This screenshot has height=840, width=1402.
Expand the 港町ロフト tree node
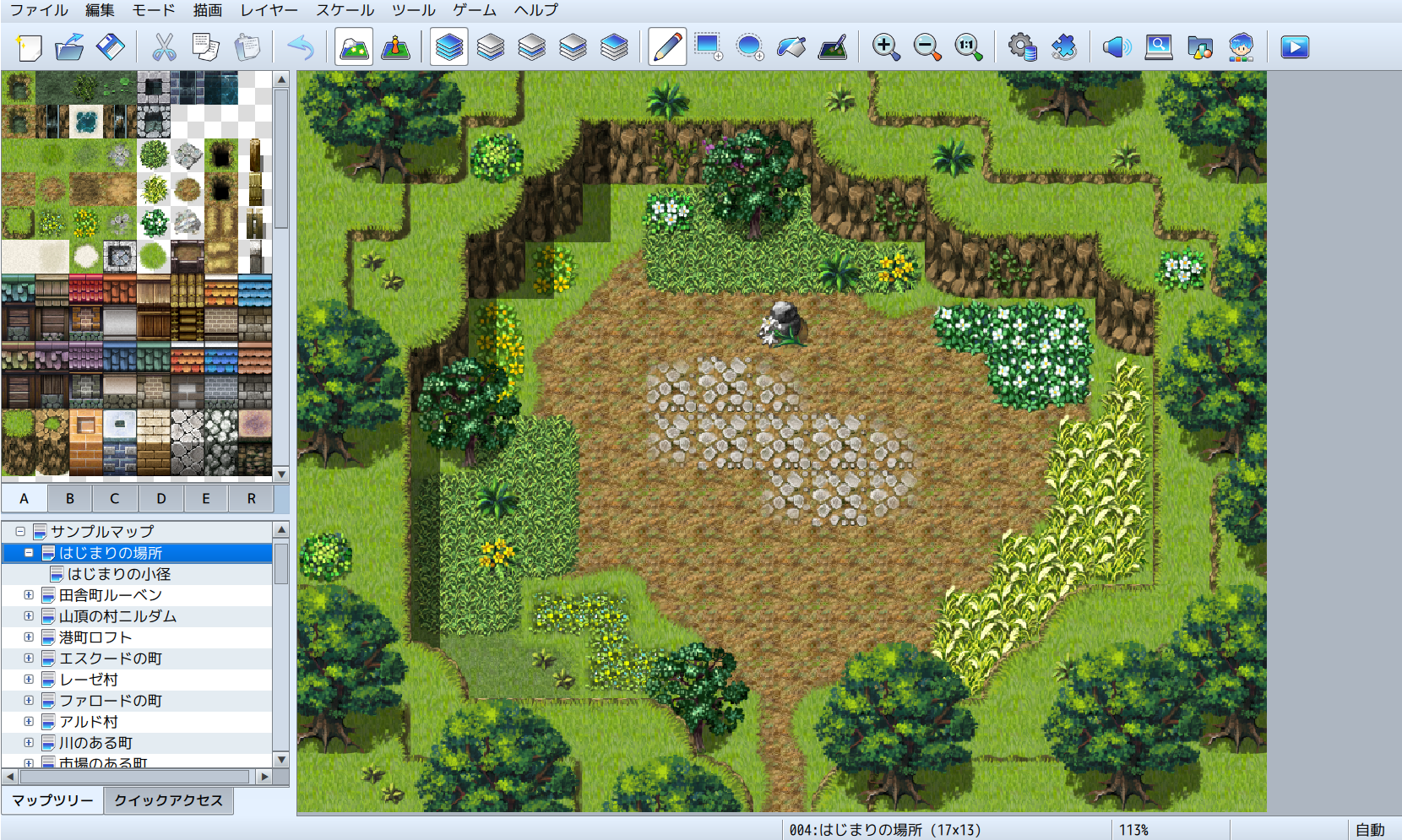tap(29, 637)
